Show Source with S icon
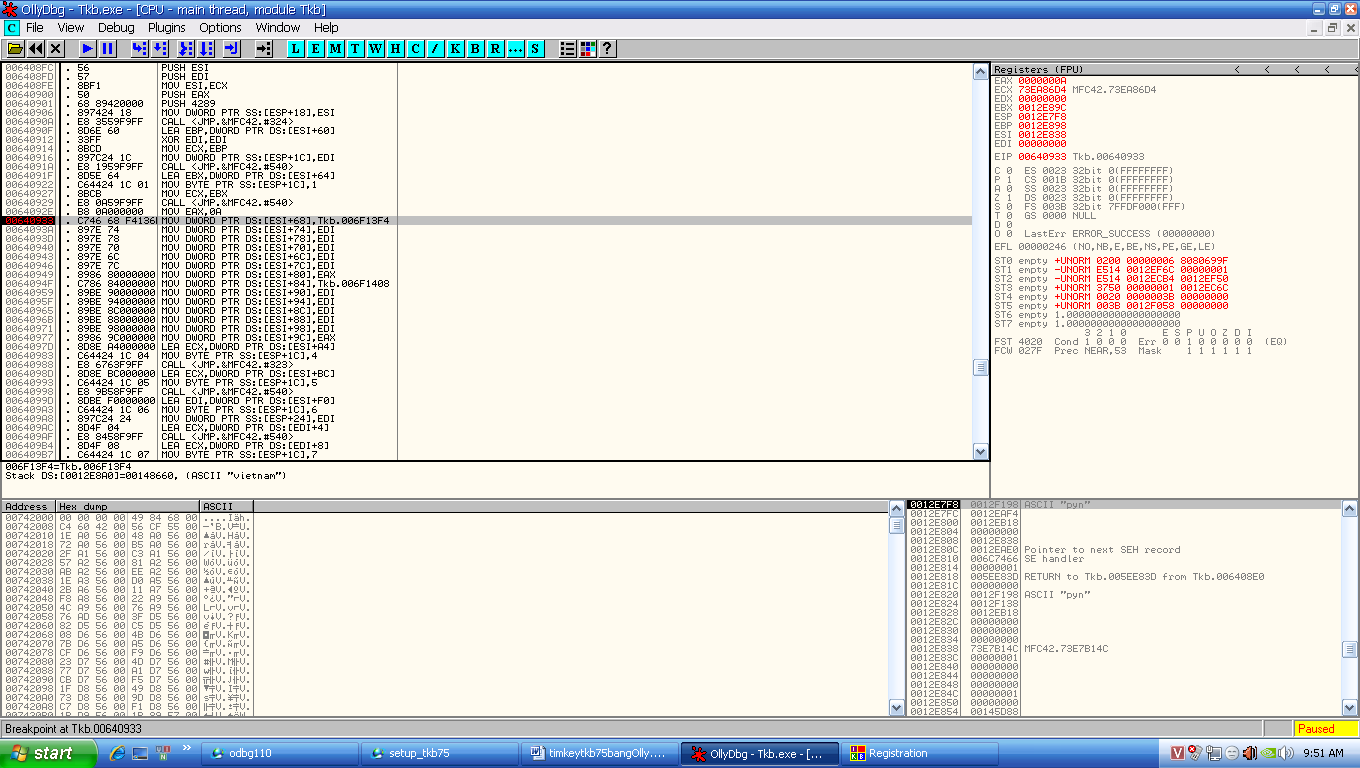The image size is (1360, 768). tap(536, 48)
